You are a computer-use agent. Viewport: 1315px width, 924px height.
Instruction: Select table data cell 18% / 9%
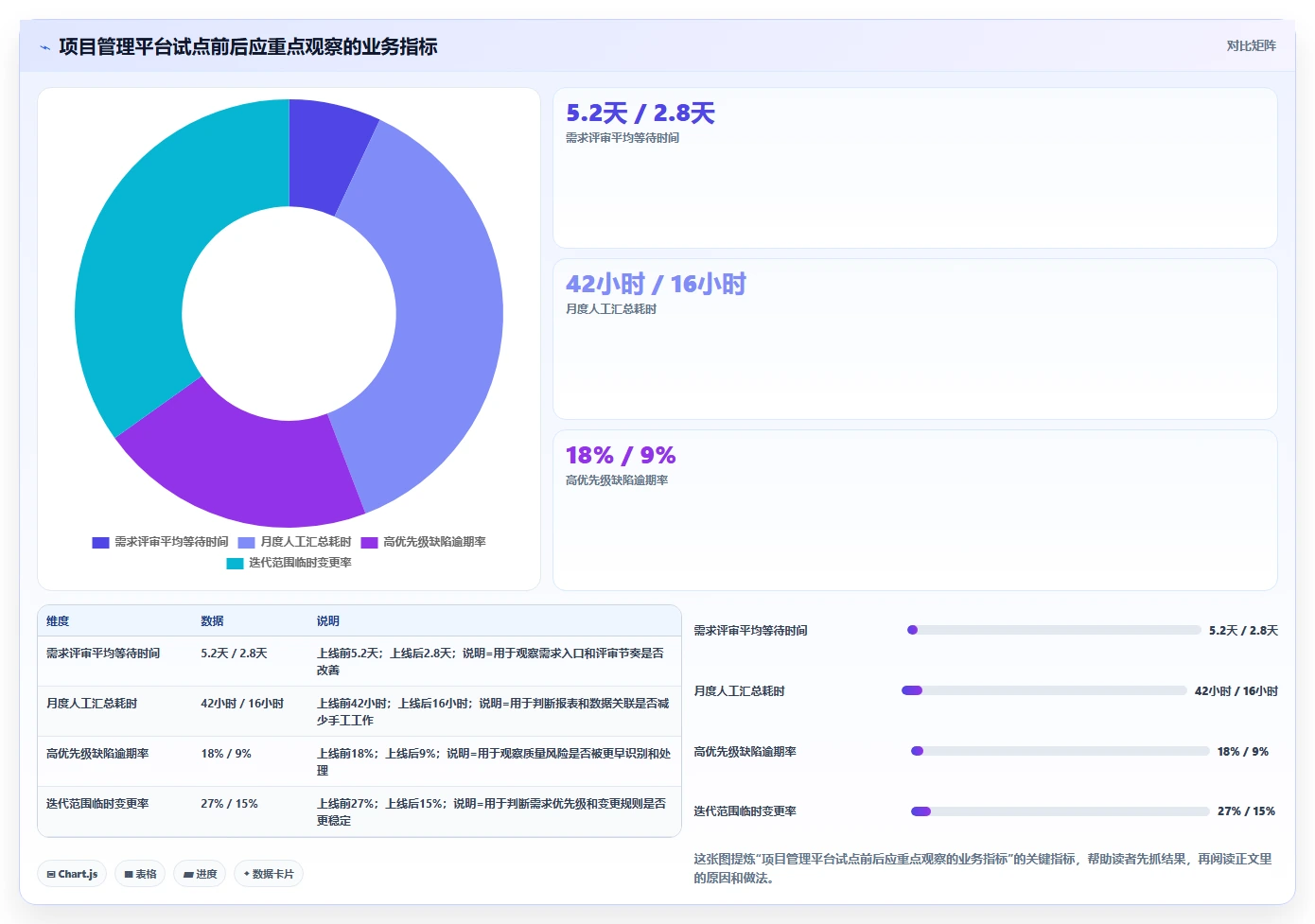[x=226, y=754]
